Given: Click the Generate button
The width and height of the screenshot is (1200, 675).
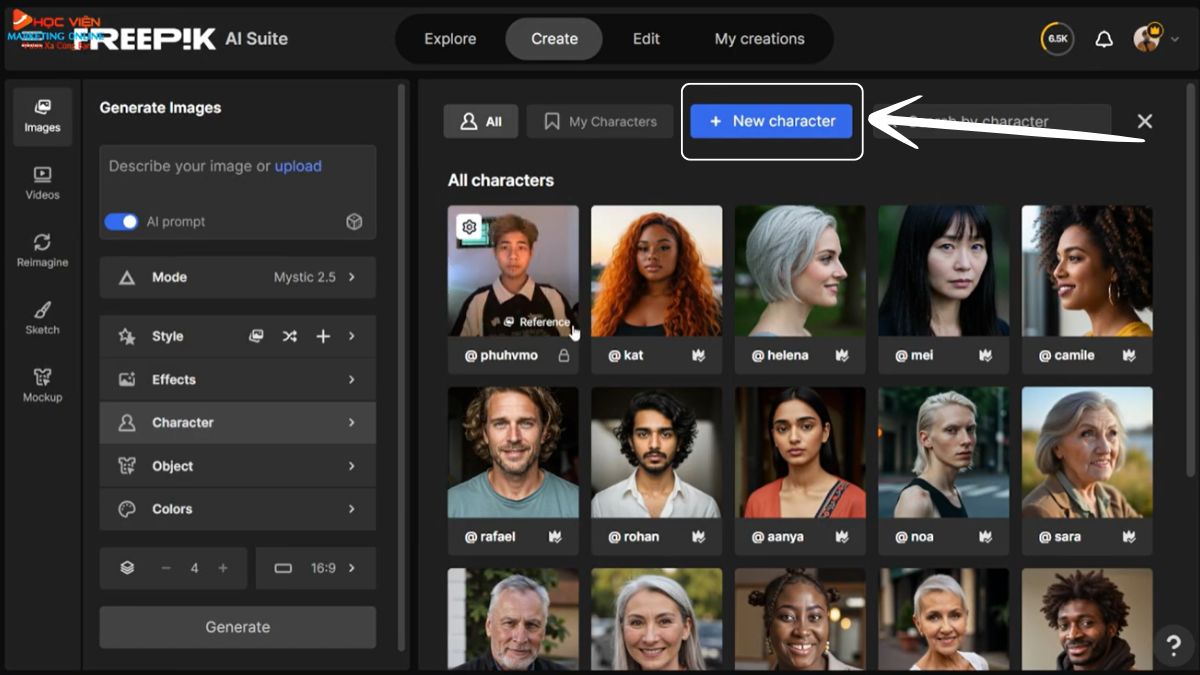Looking at the screenshot, I should [x=237, y=627].
